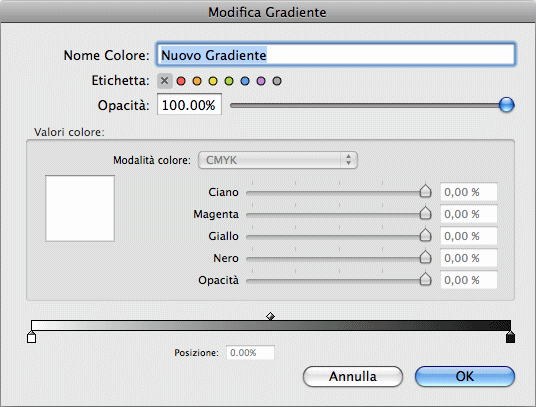
Task: Click the Ciano slider handle
Action: coord(425,191)
